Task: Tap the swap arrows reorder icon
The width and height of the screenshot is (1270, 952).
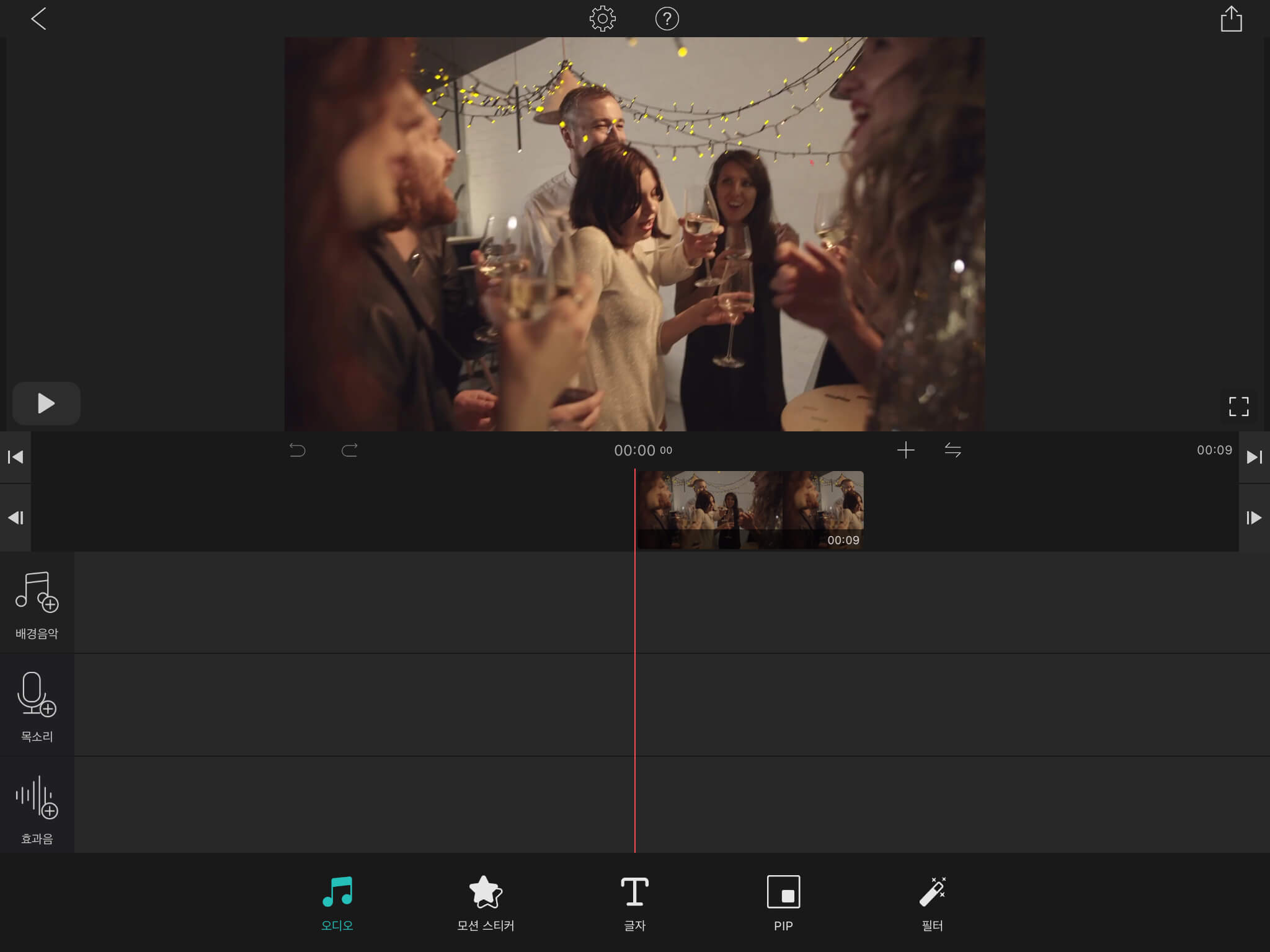Action: pos(952,450)
